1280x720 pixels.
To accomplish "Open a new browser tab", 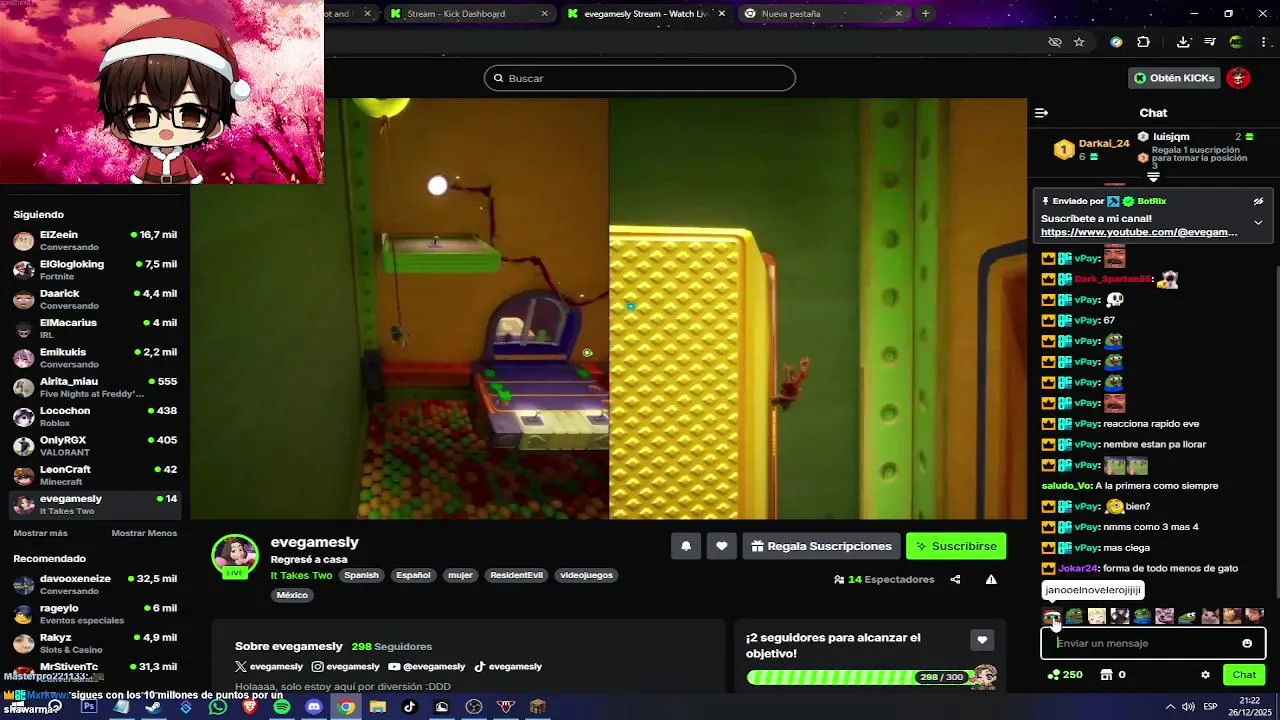I will (925, 14).
